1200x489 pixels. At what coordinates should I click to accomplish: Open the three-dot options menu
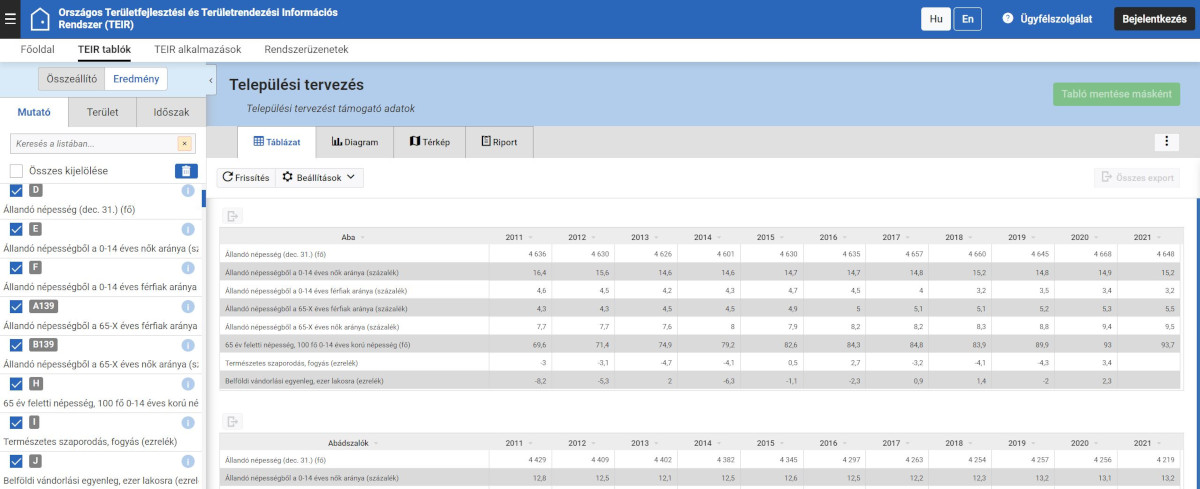pos(1167,142)
